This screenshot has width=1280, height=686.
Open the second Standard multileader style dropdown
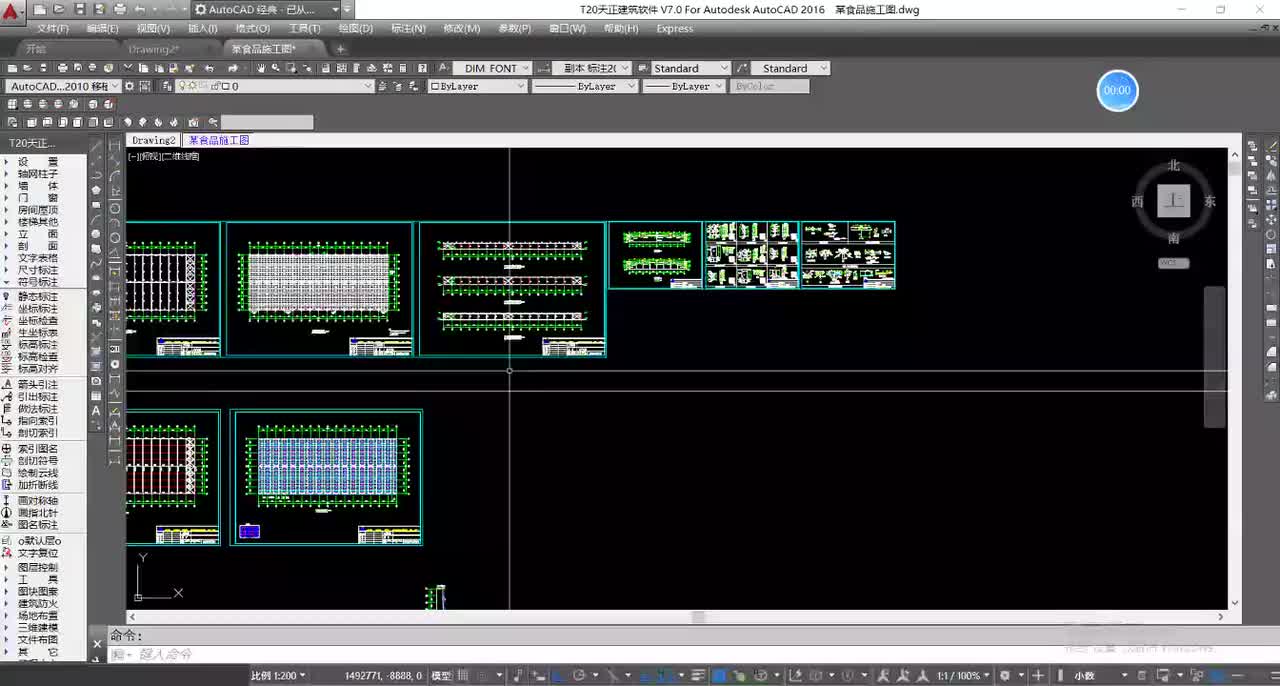pyautogui.click(x=790, y=68)
